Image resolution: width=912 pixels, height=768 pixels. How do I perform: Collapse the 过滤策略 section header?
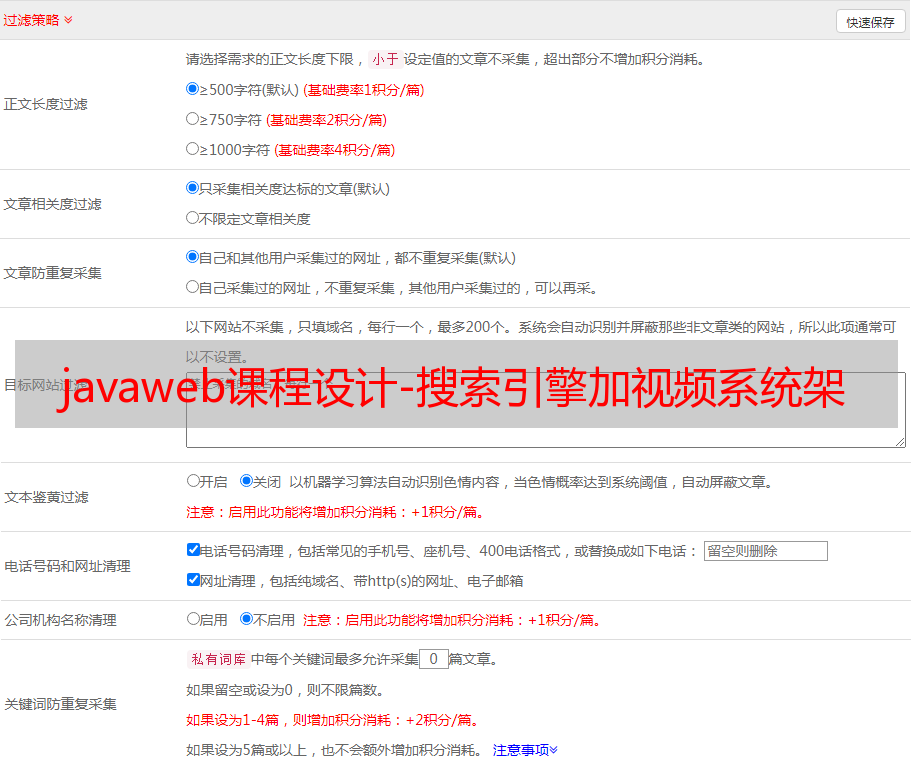38,20
